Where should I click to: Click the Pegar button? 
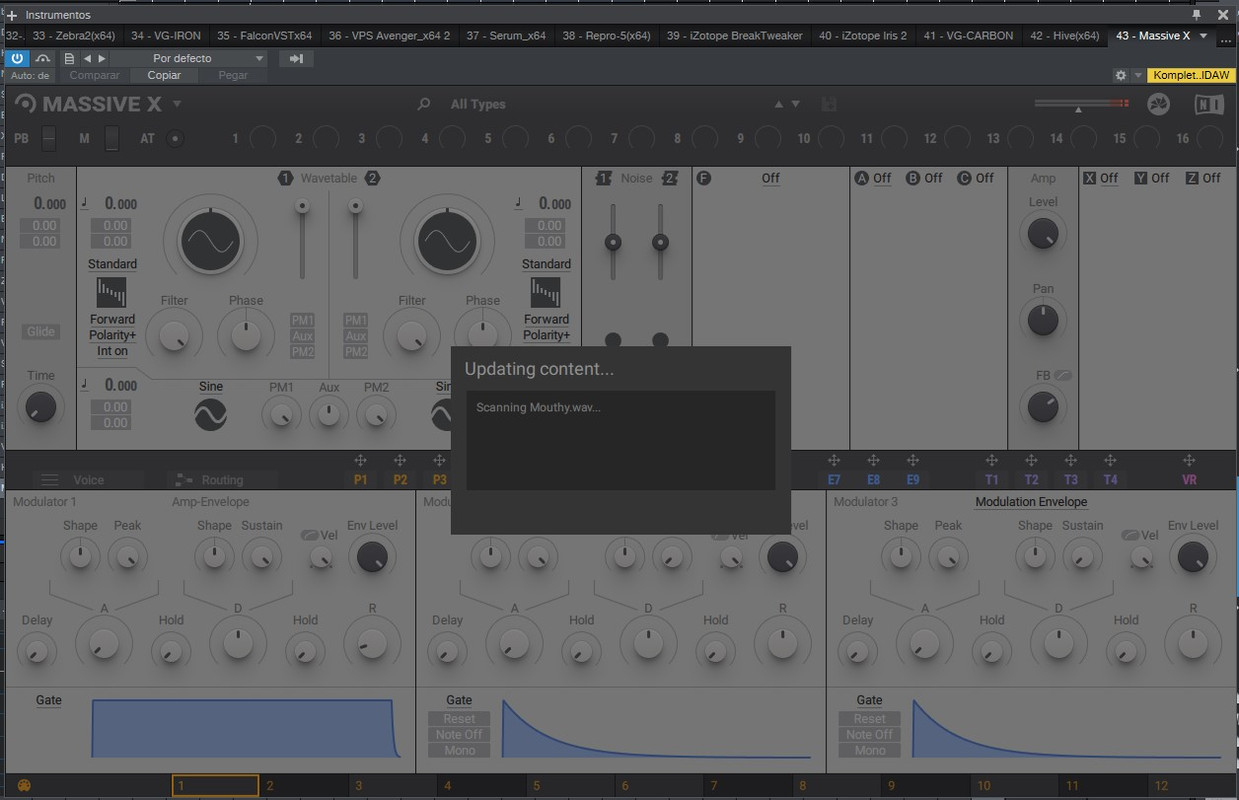click(232, 75)
